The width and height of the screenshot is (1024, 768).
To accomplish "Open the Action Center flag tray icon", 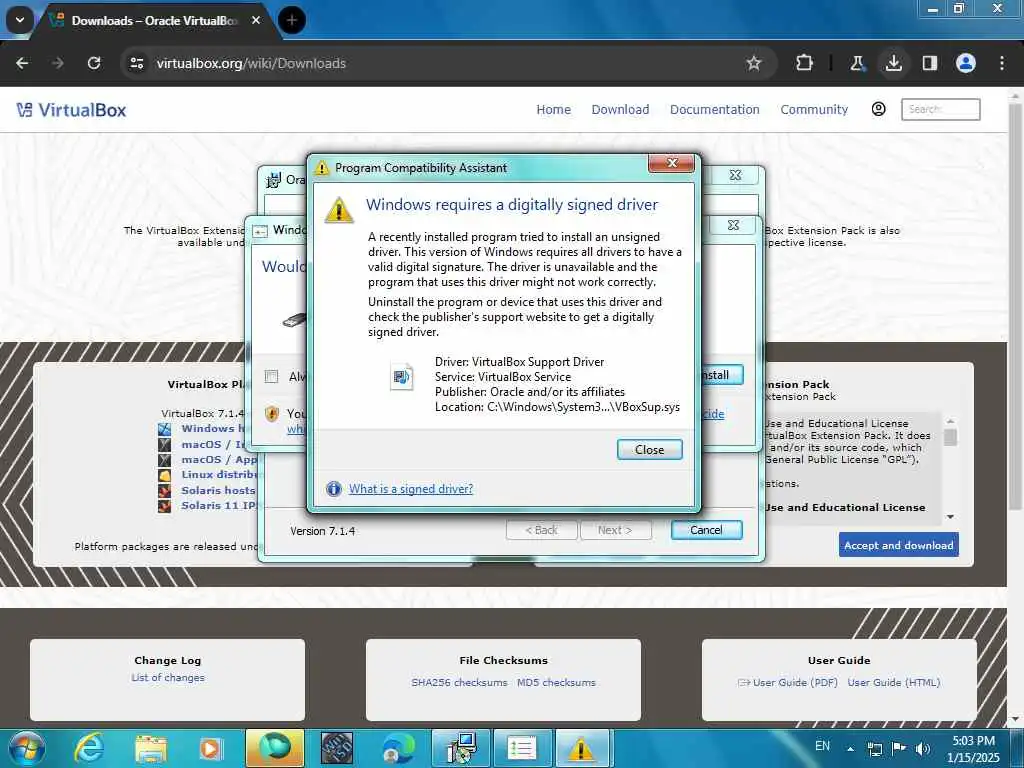I will coord(899,748).
